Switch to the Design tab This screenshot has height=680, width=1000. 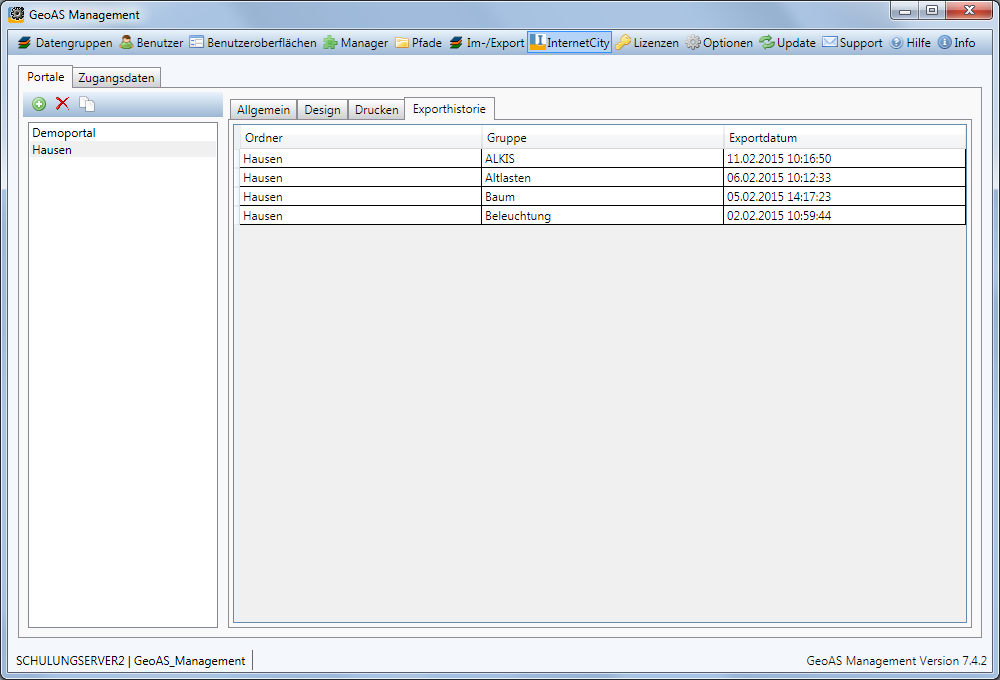(x=322, y=110)
